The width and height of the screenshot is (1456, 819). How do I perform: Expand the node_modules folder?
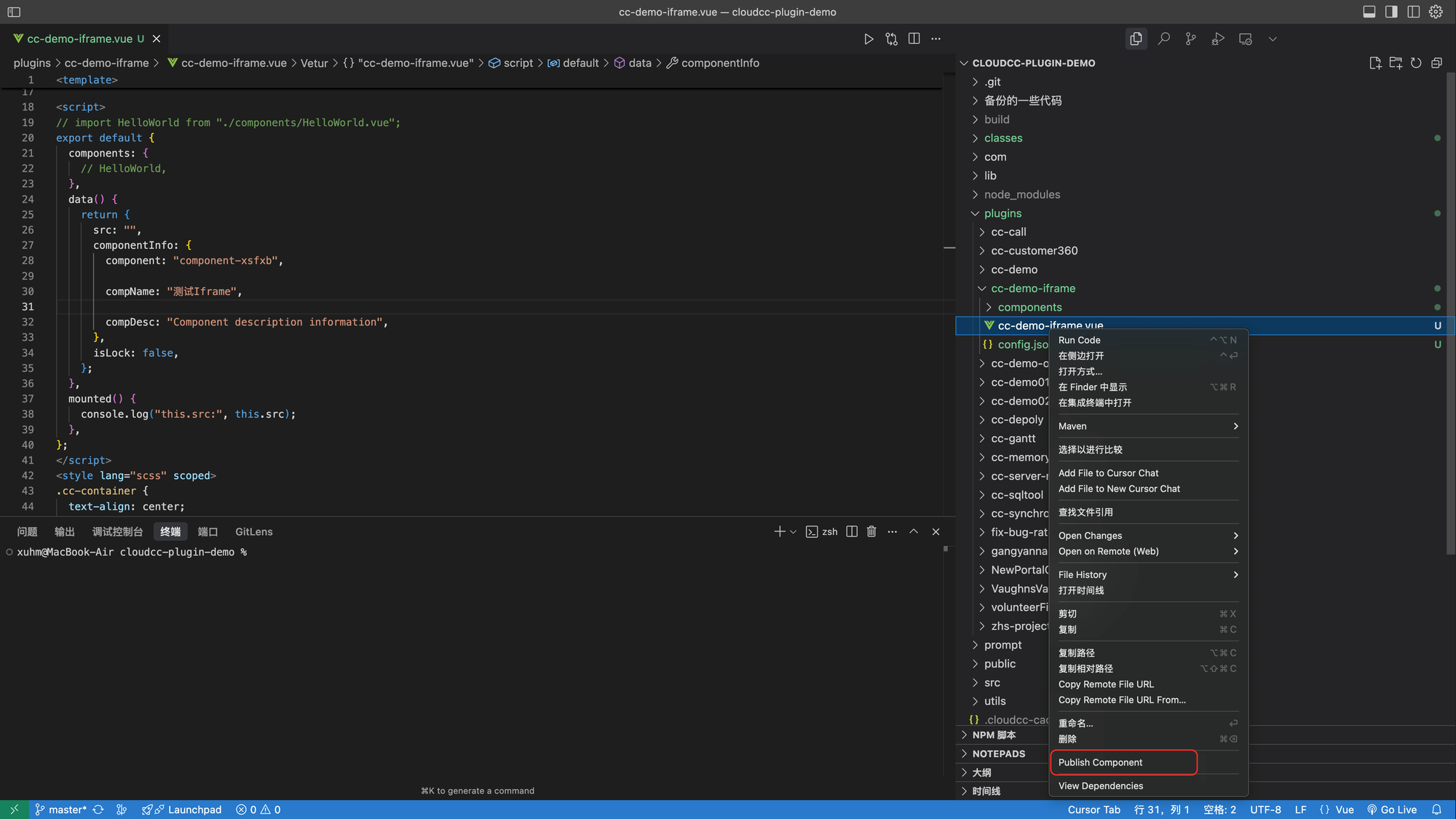point(1021,194)
